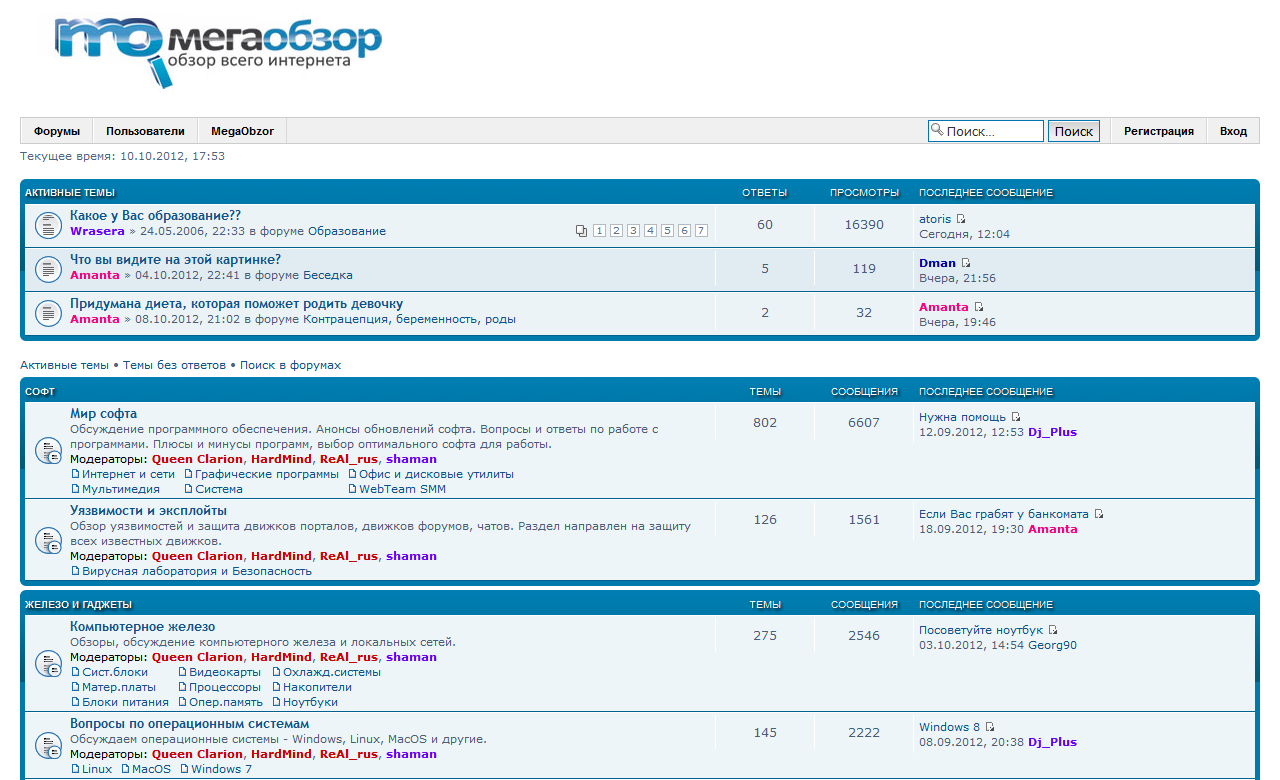Open the "Форумы" menu item

(x=57, y=131)
